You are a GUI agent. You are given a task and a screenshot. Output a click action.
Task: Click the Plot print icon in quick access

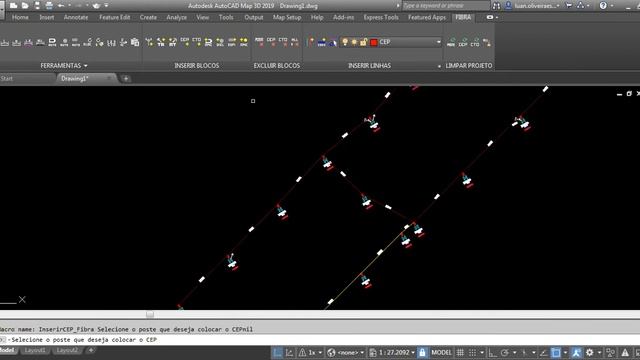pyautogui.click(x=49, y=6)
